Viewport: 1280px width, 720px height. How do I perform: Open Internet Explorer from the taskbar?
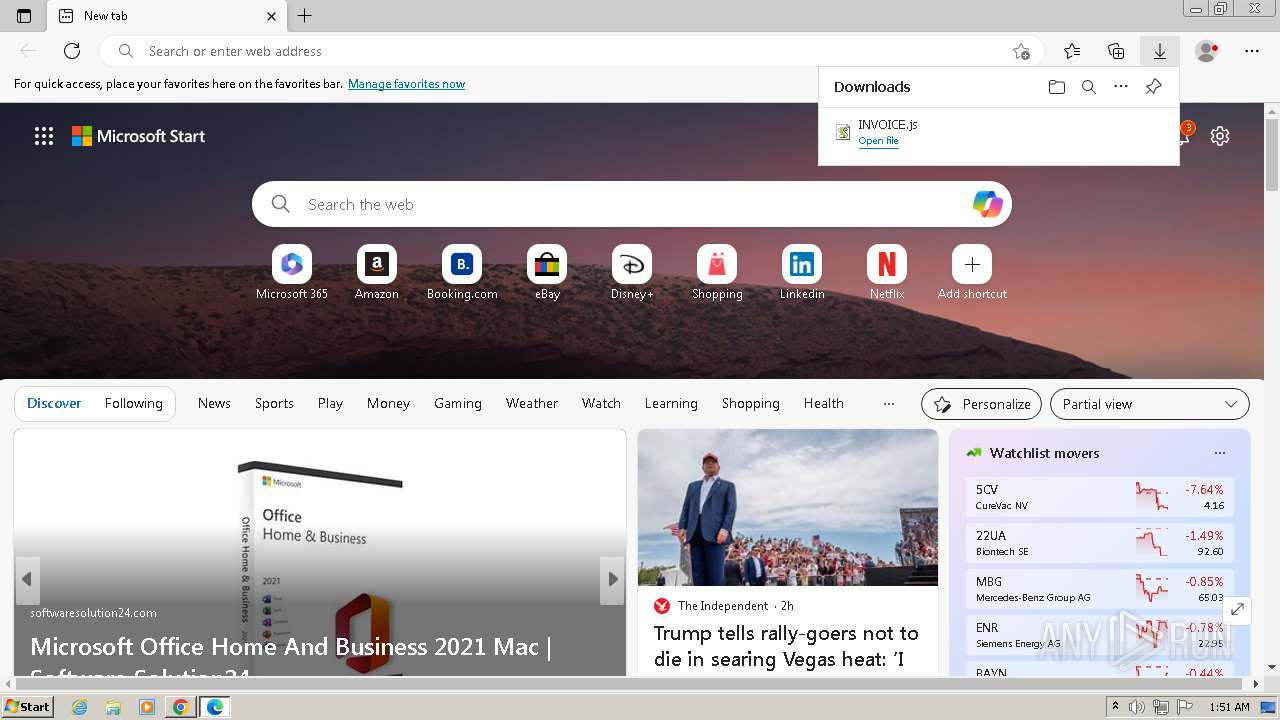coord(79,707)
